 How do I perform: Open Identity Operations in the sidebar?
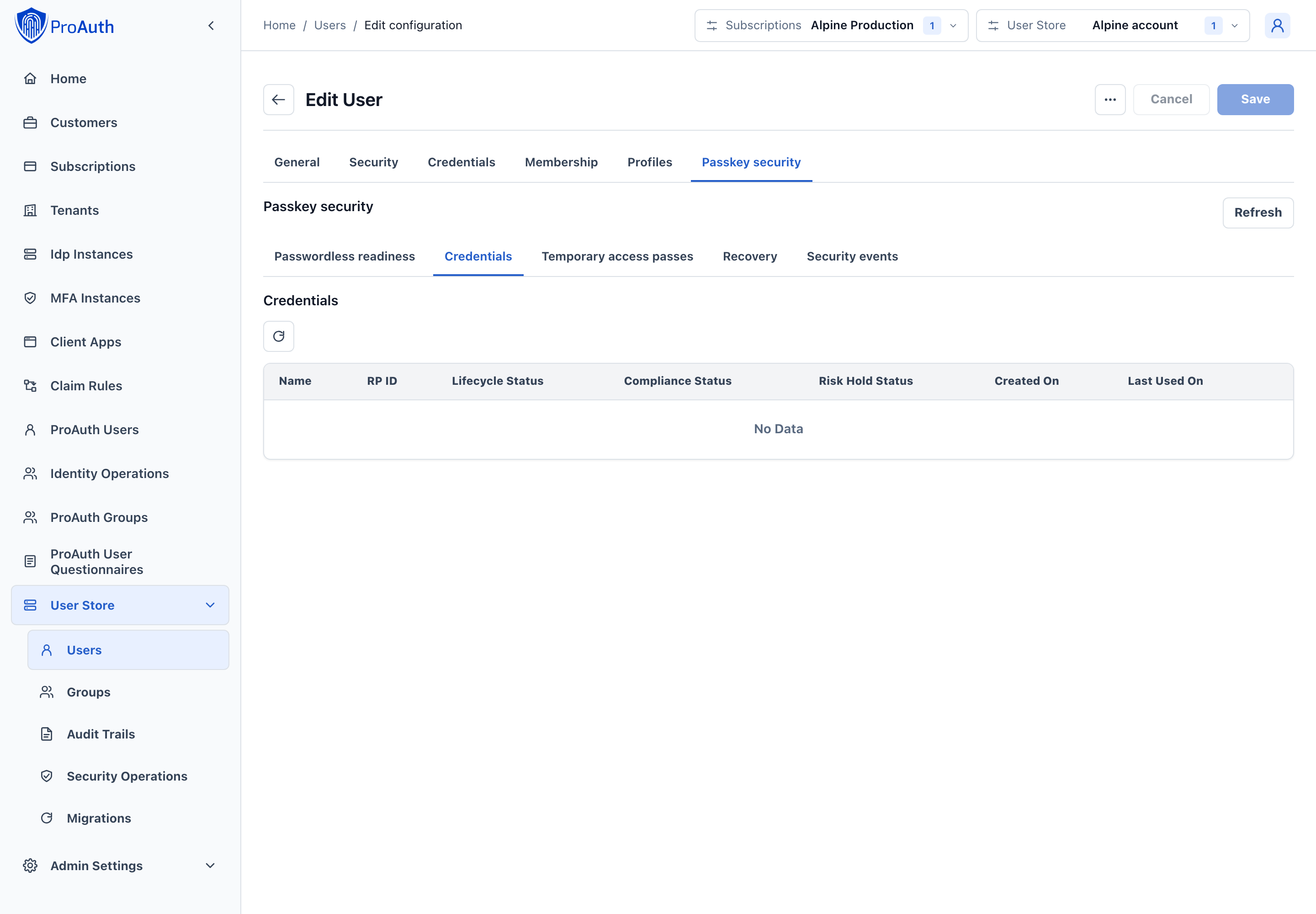pyautogui.click(x=120, y=473)
